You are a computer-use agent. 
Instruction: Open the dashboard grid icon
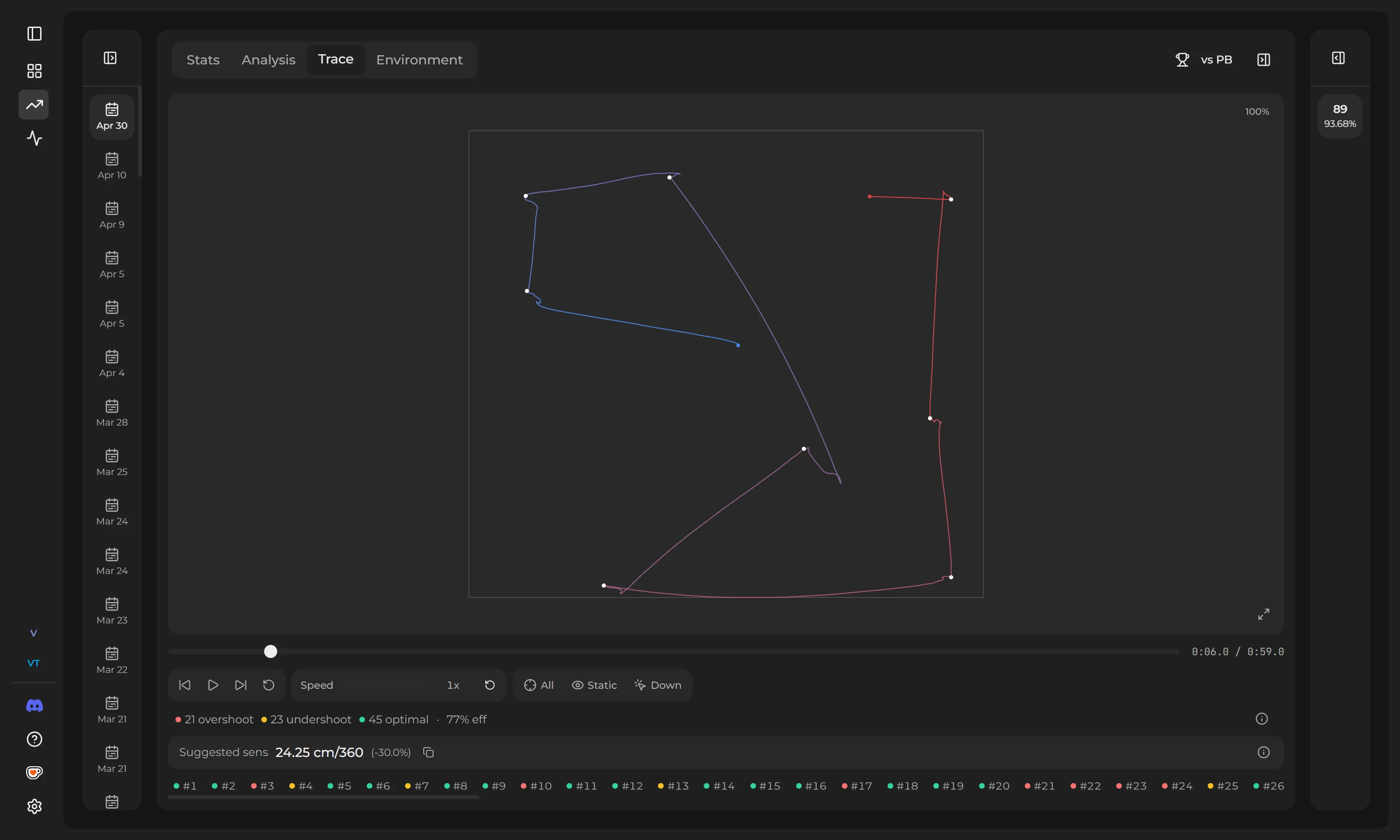pyautogui.click(x=35, y=71)
